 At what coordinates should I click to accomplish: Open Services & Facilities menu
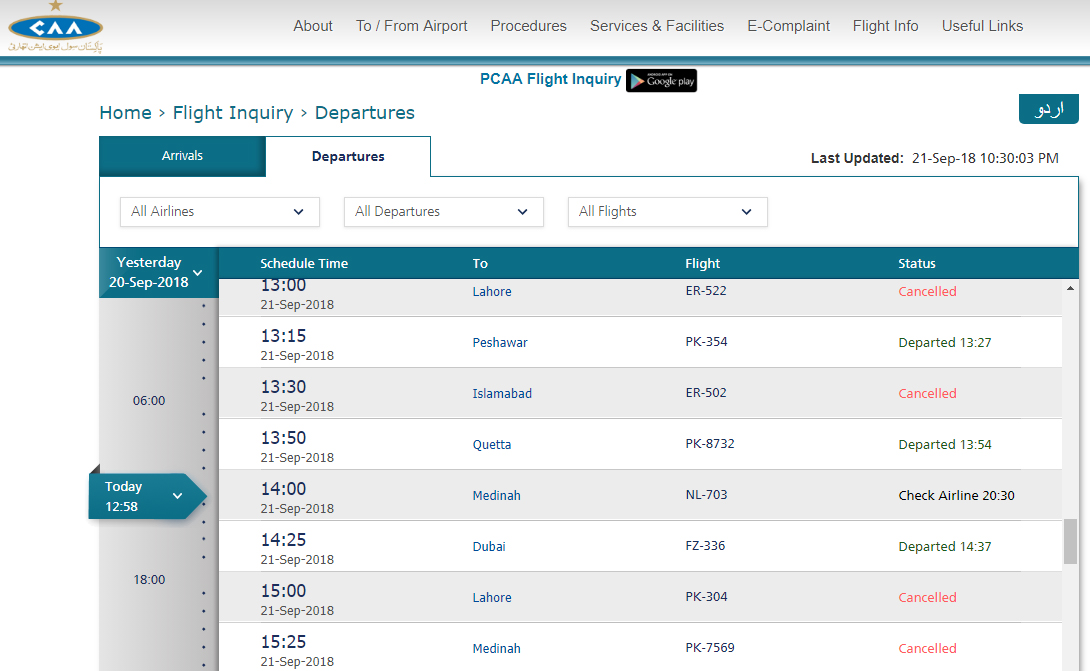[x=657, y=26]
